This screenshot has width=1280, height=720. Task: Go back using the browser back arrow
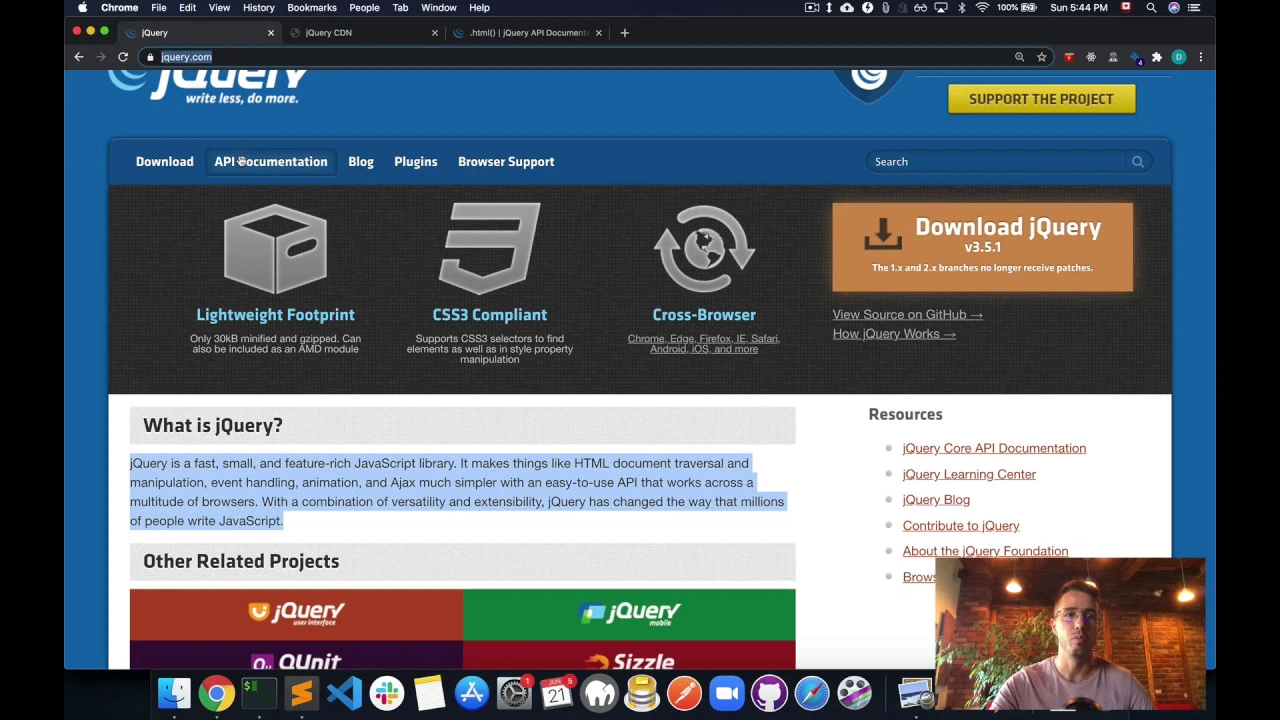tap(79, 57)
